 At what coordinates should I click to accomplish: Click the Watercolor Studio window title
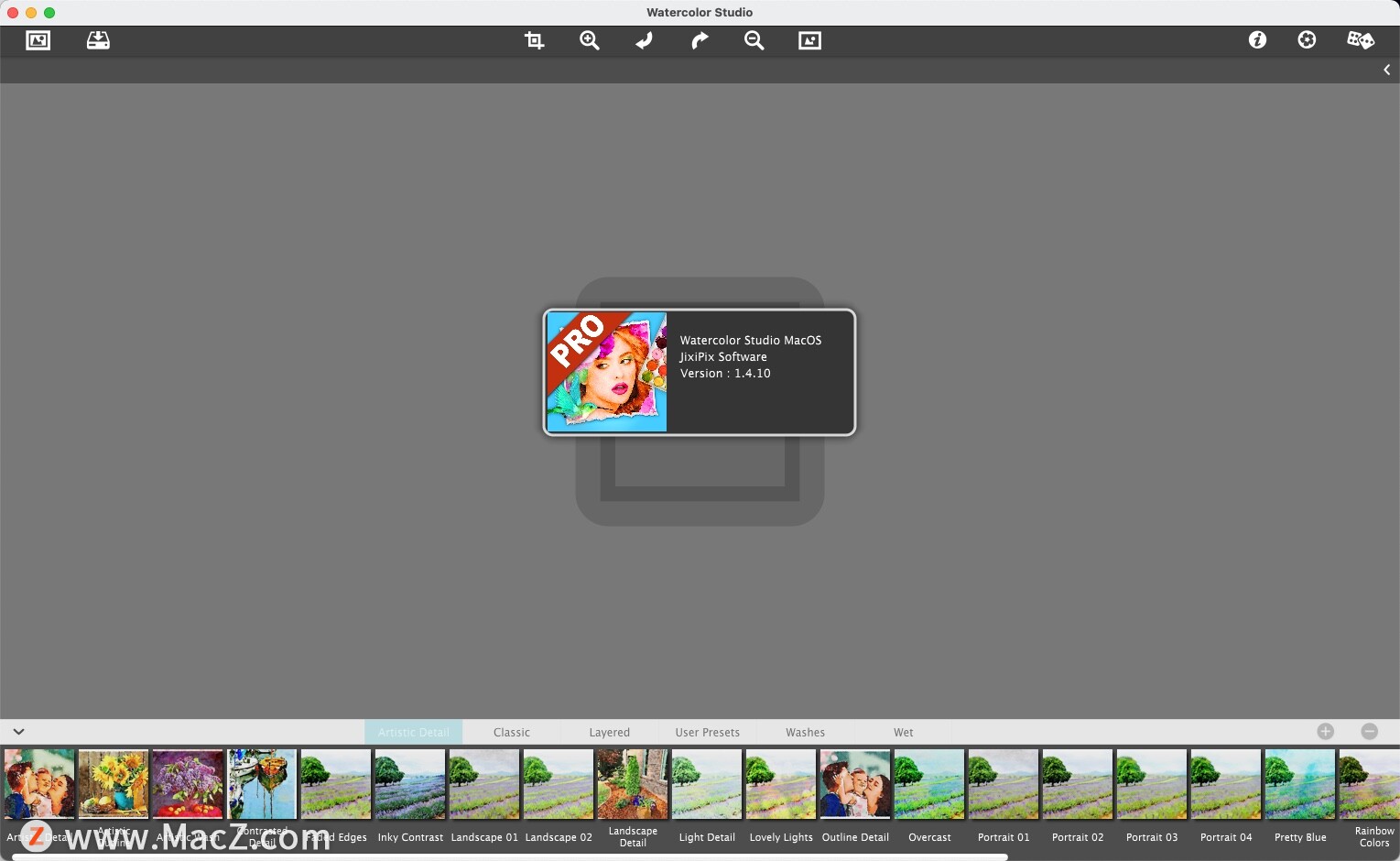pyautogui.click(x=700, y=12)
